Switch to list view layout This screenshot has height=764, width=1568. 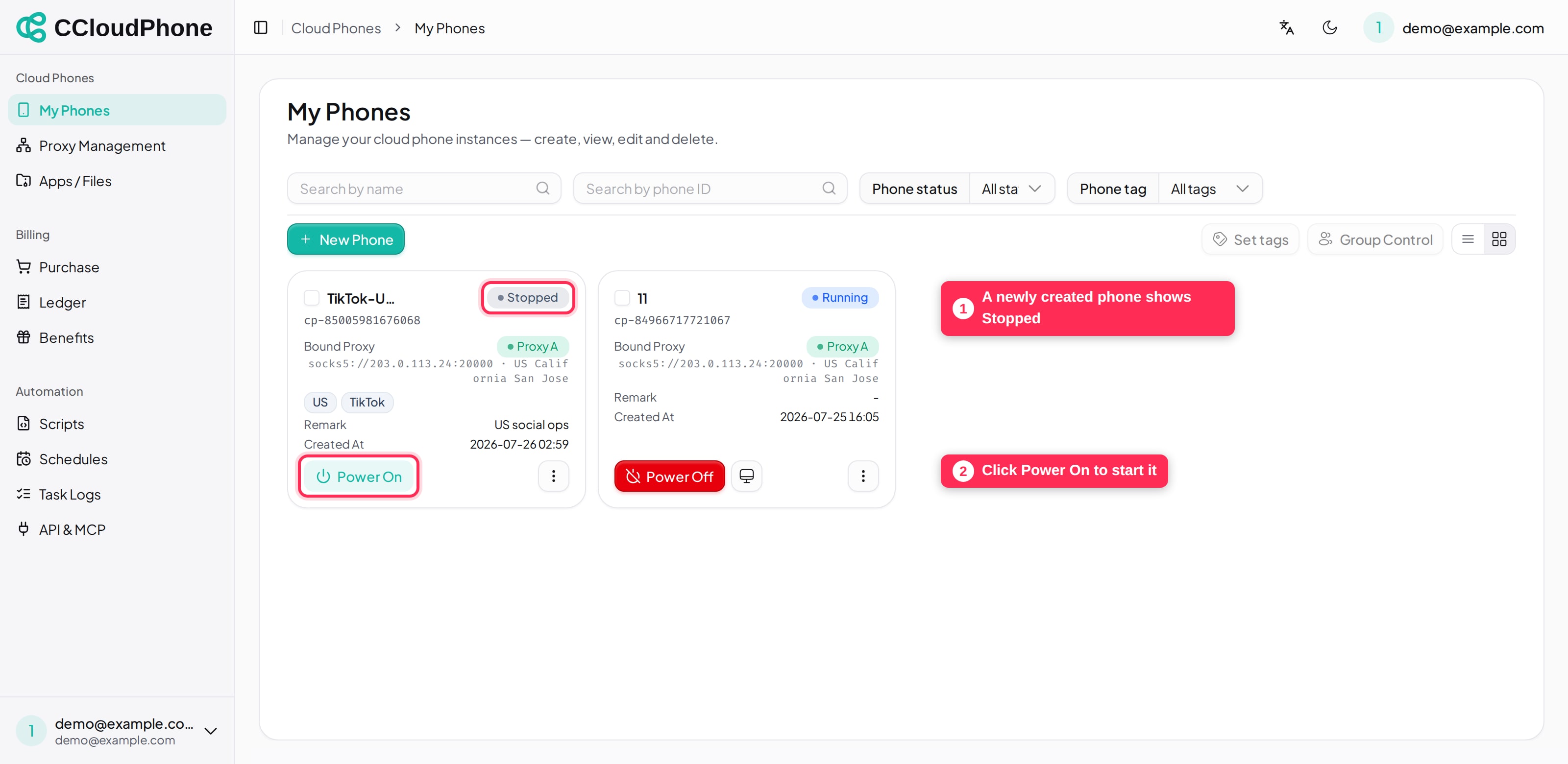[1468, 239]
